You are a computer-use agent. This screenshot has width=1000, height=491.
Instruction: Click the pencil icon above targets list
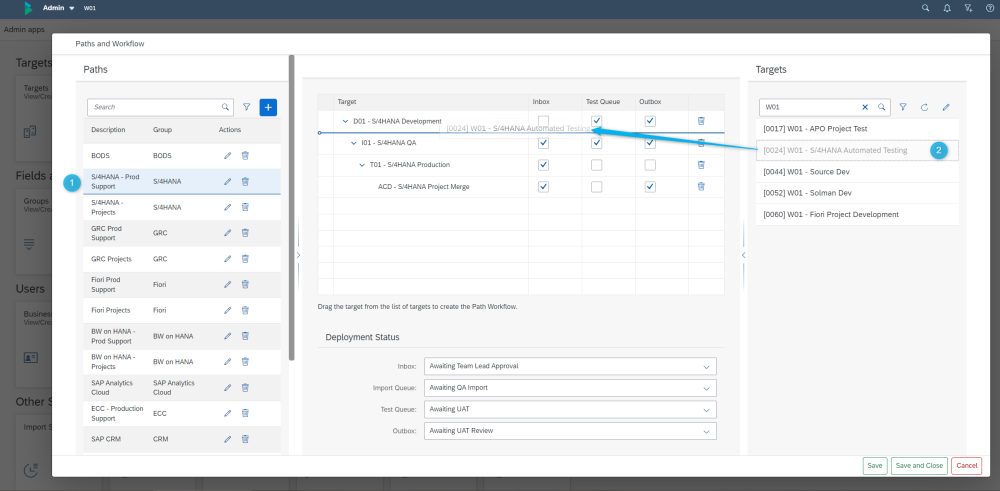946,107
